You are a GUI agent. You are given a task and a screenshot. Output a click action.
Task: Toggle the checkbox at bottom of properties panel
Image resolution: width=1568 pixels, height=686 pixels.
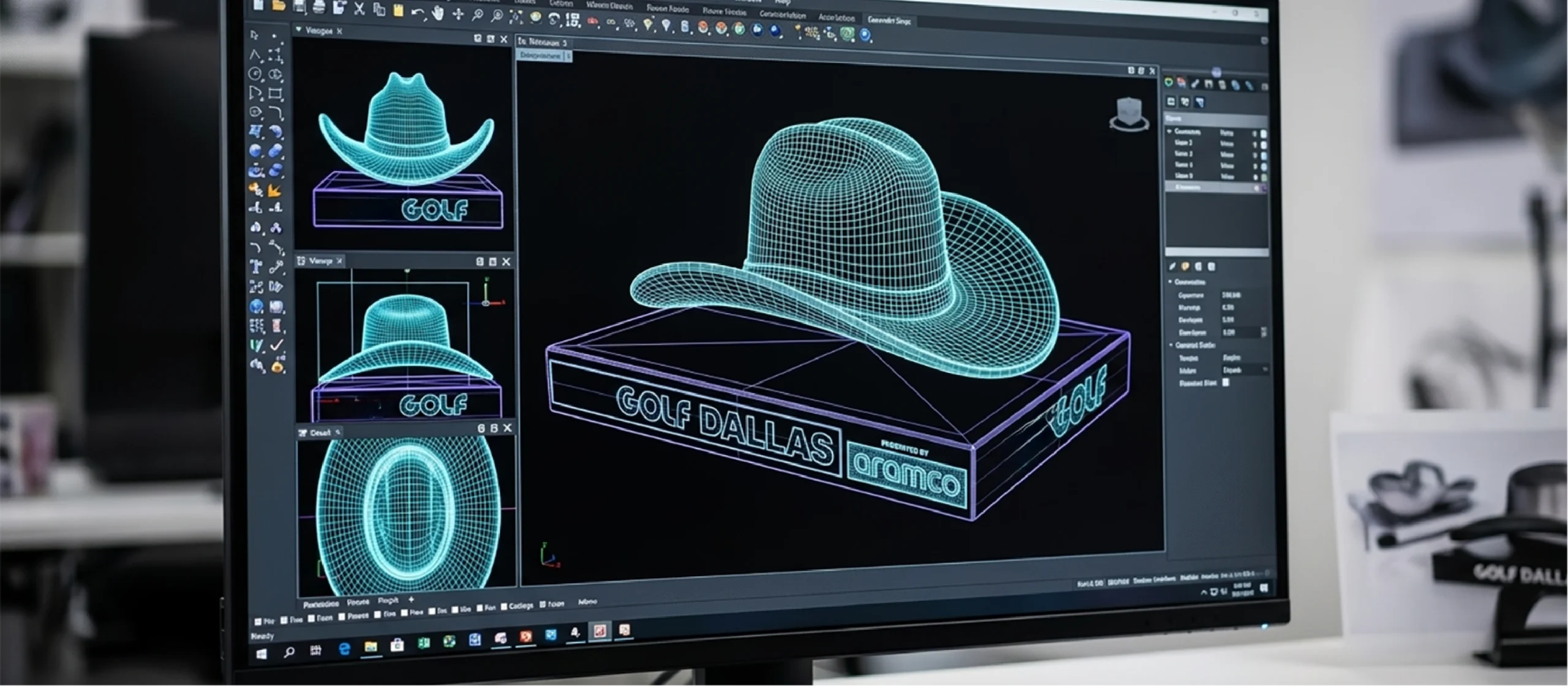coord(1226,382)
